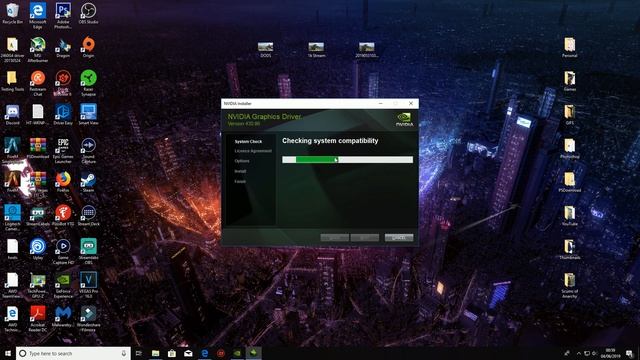Open the Personal folder on desktop
640x360 pixels.
[569, 48]
